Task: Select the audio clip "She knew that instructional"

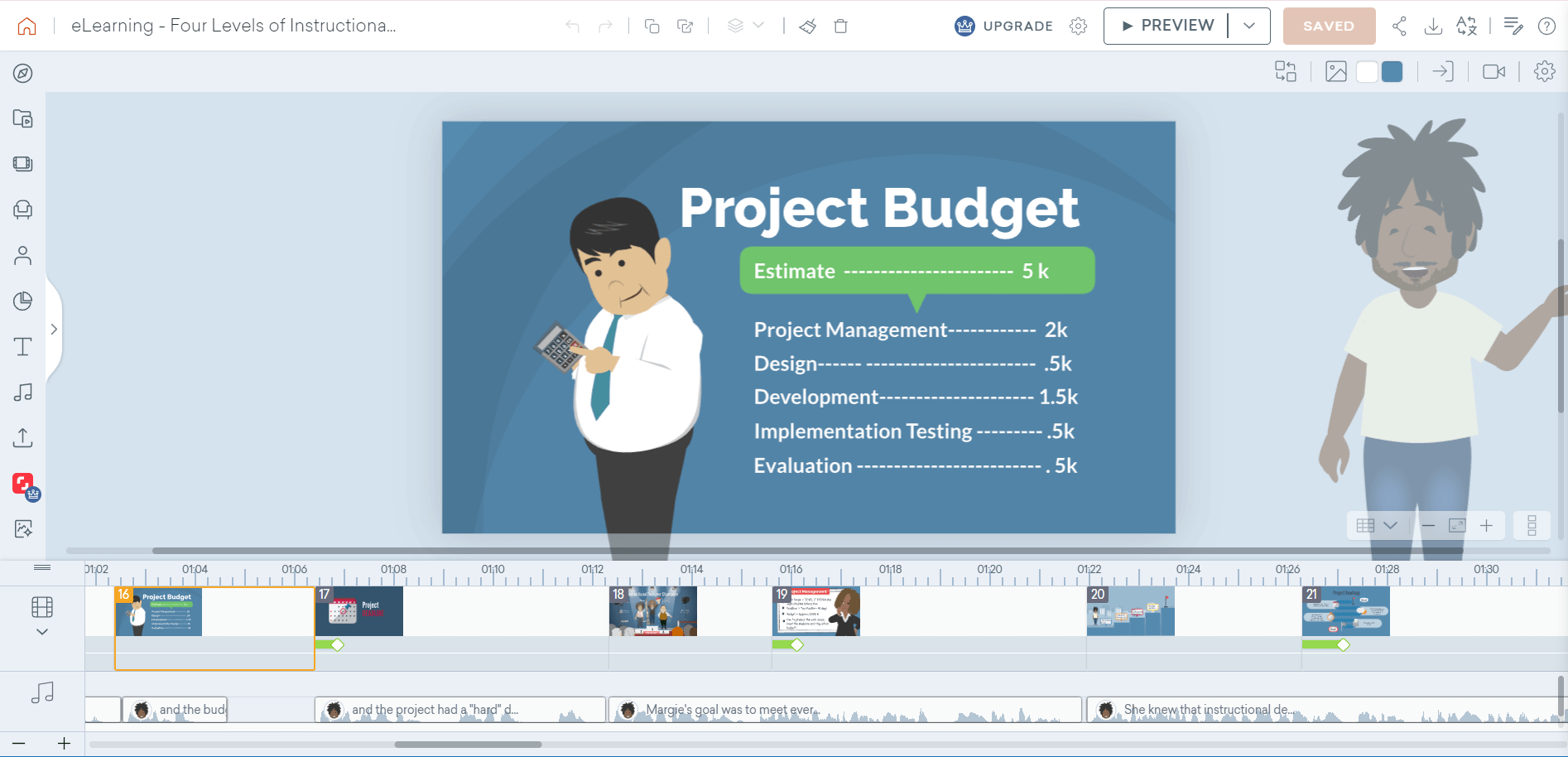Action: coord(1327,710)
